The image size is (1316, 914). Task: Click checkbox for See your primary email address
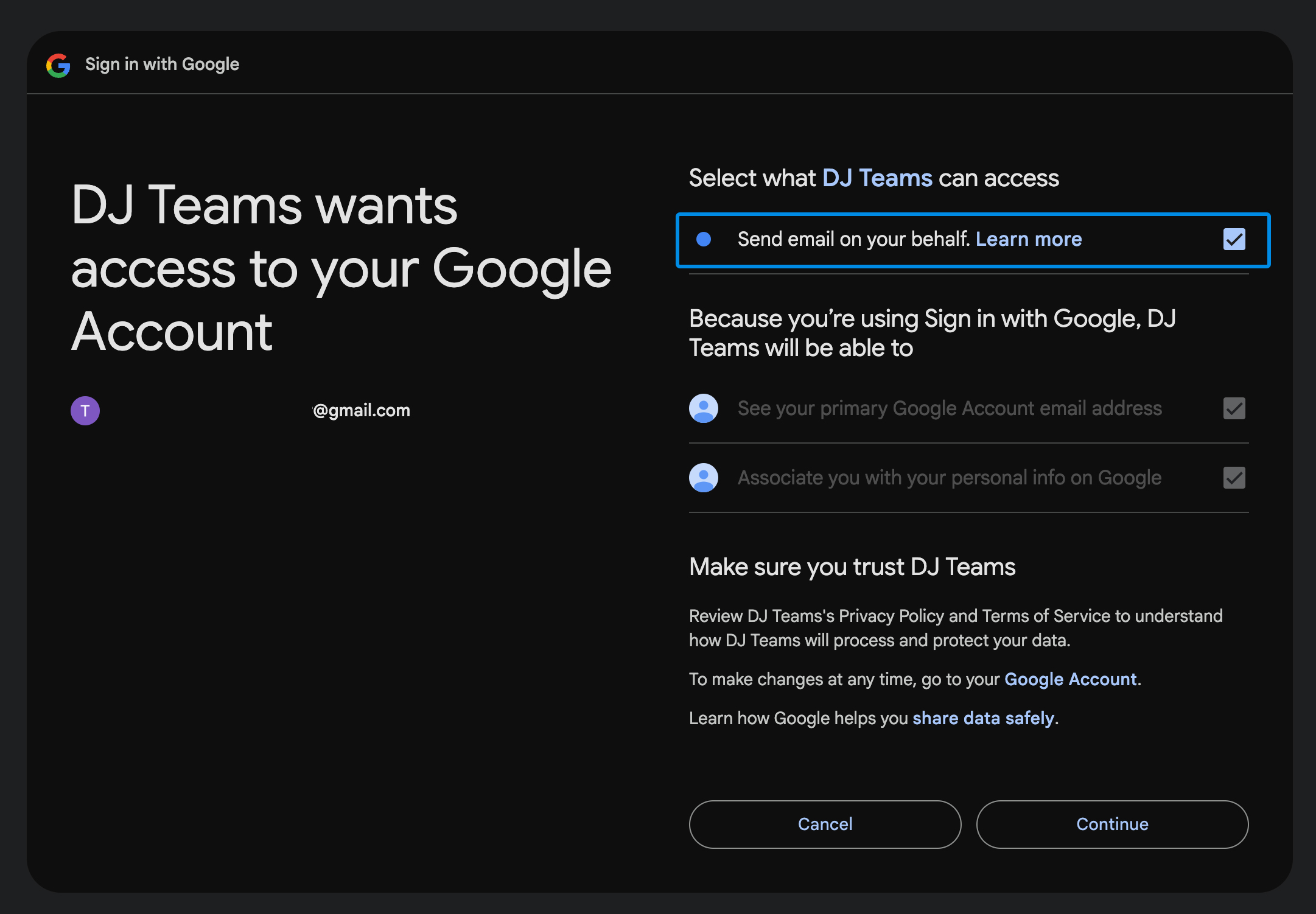pyautogui.click(x=1234, y=408)
